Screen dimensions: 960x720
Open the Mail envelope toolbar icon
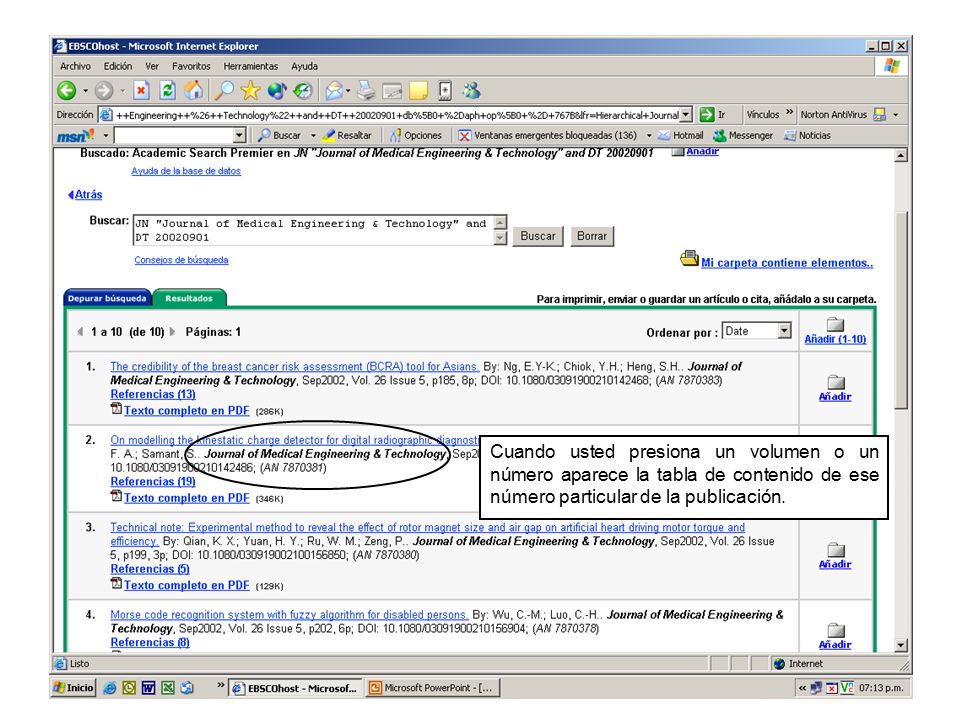click(x=334, y=91)
